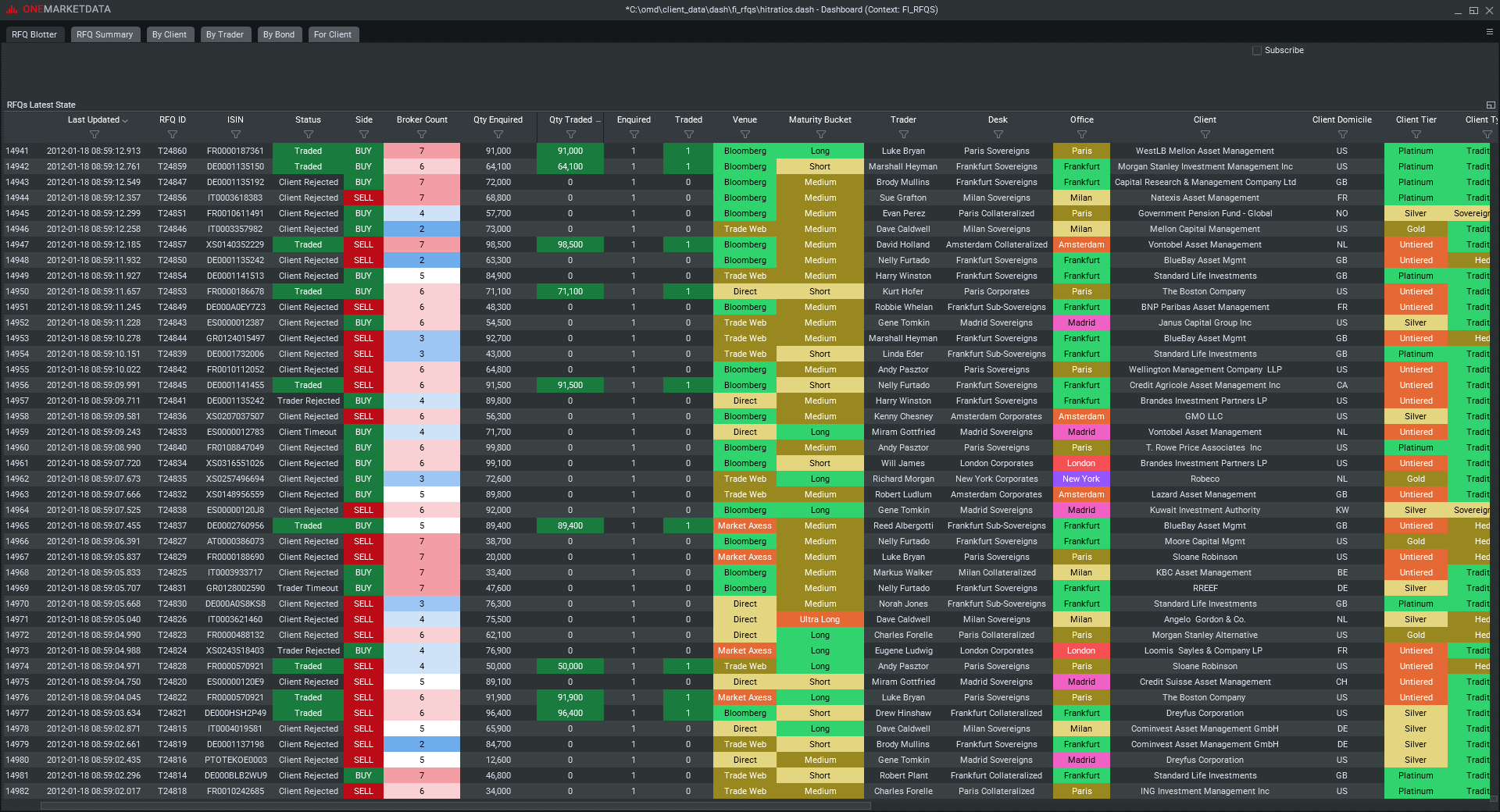
Task: Select RFQ row with ID T24860
Action: click(x=173, y=151)
